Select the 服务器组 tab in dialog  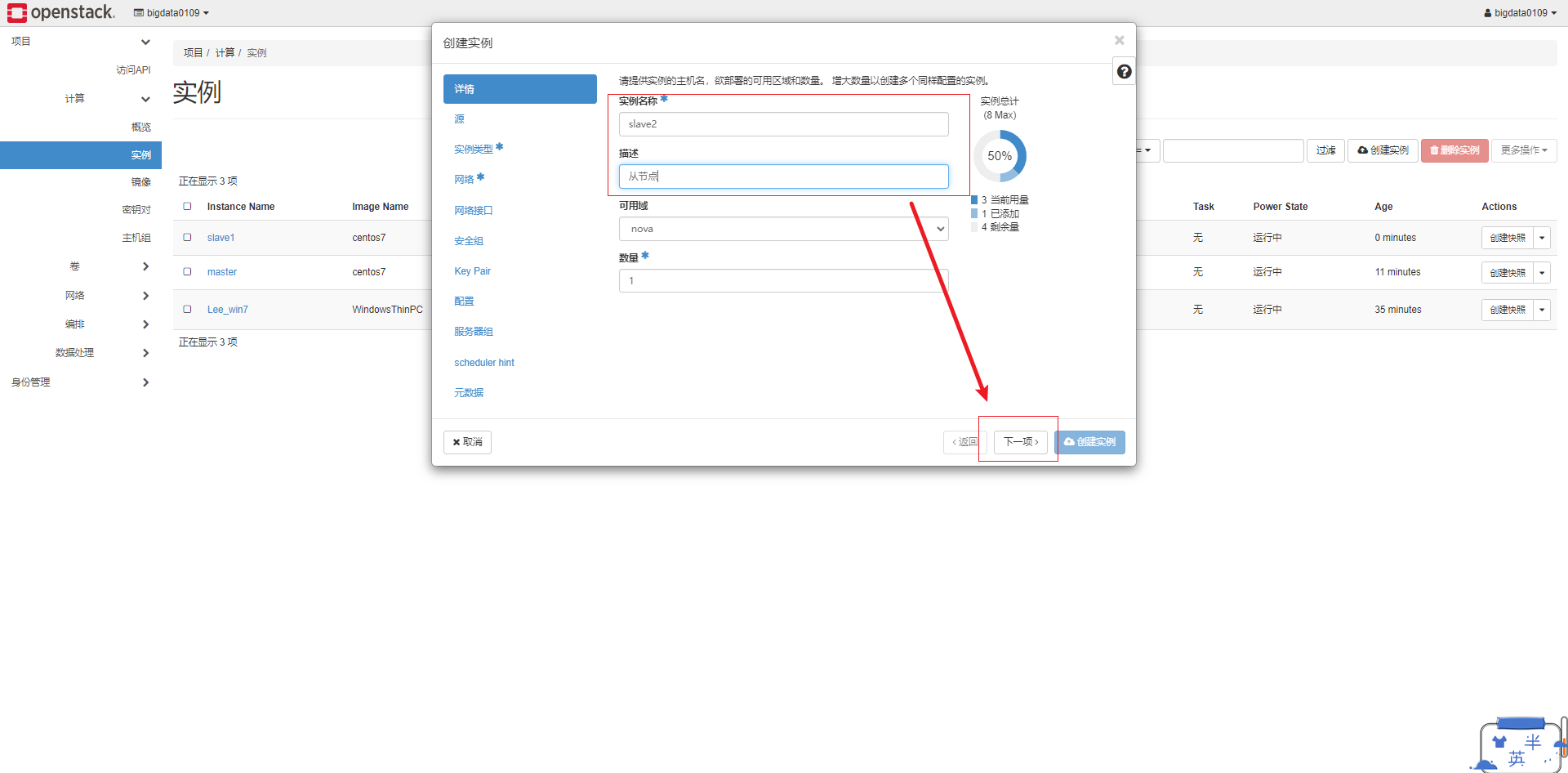point(474,332)
